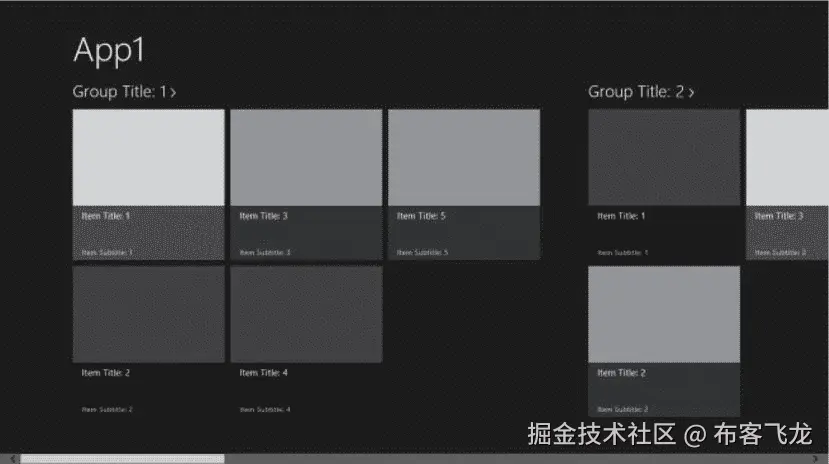Click 'Item Title: 3' text in Group 1
Screen dimensions: 829x464
pyautogui.click(x=263, y=216)
